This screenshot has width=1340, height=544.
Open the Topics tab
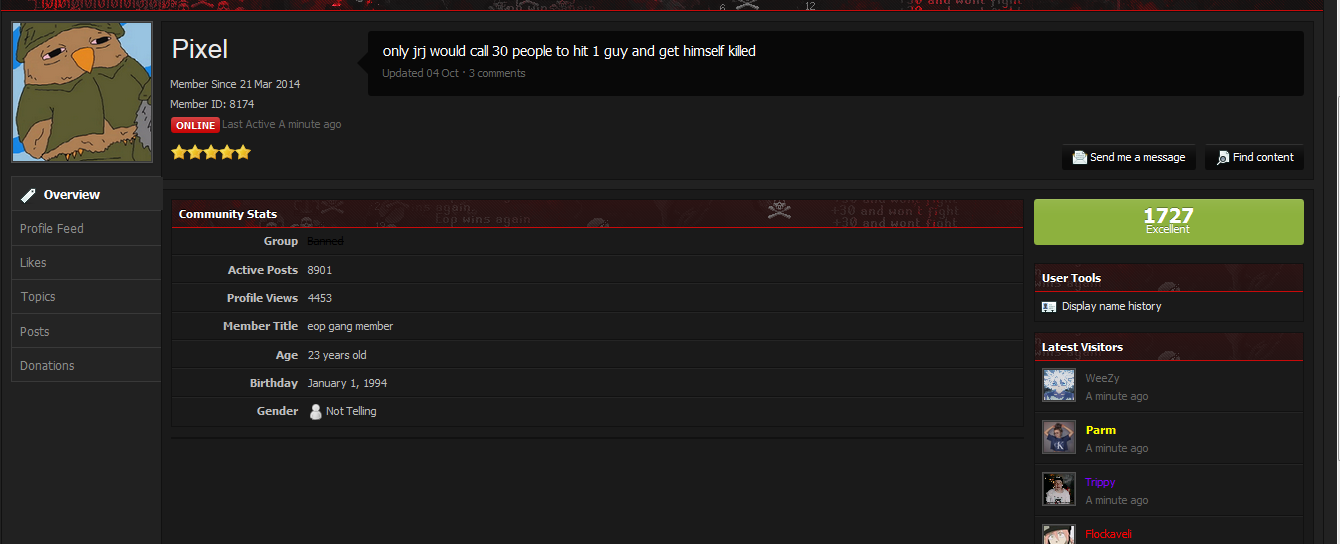pos(86,297)
